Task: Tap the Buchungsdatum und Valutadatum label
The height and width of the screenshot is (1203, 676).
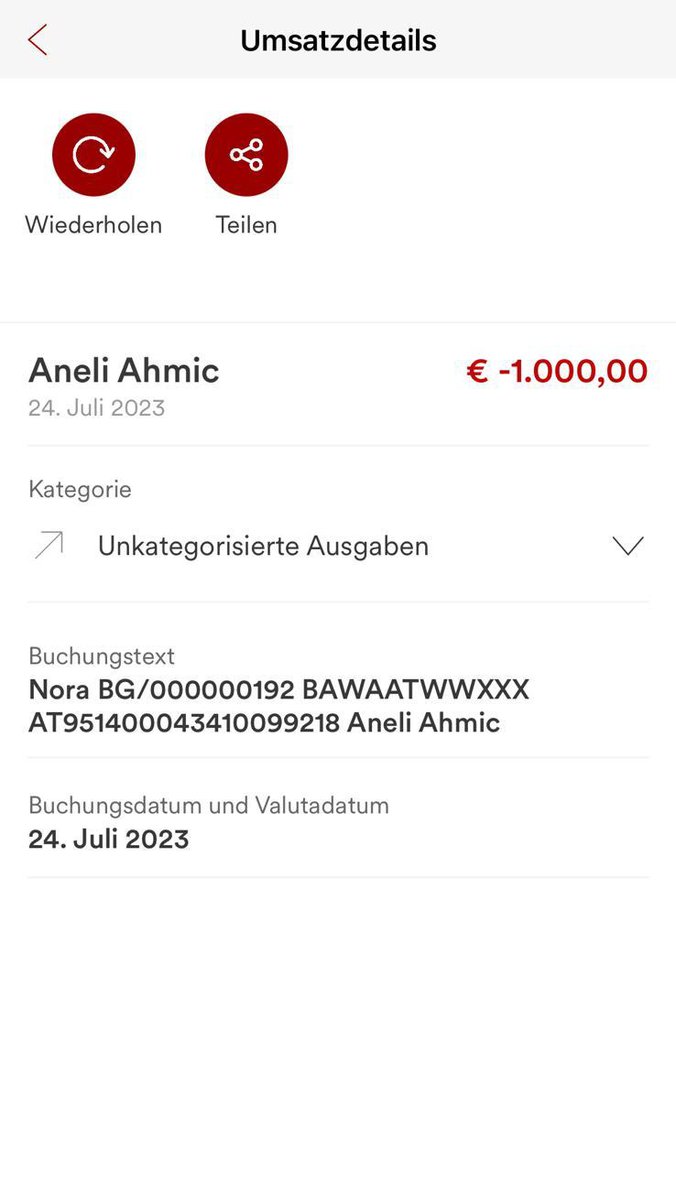Action: pos(208,805)
